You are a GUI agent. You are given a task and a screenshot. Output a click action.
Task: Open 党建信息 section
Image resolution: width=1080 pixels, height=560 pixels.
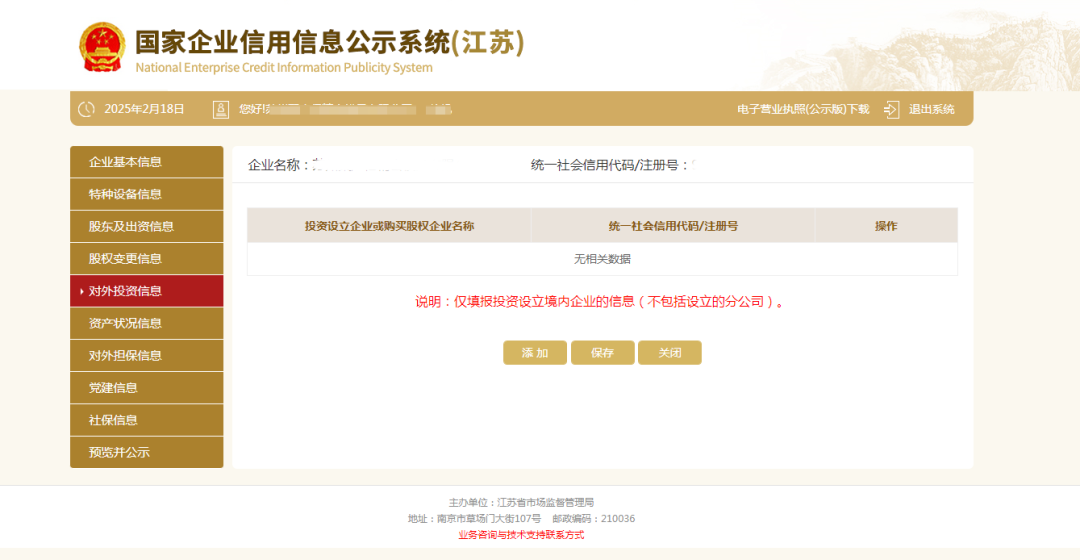coord(147,388)
